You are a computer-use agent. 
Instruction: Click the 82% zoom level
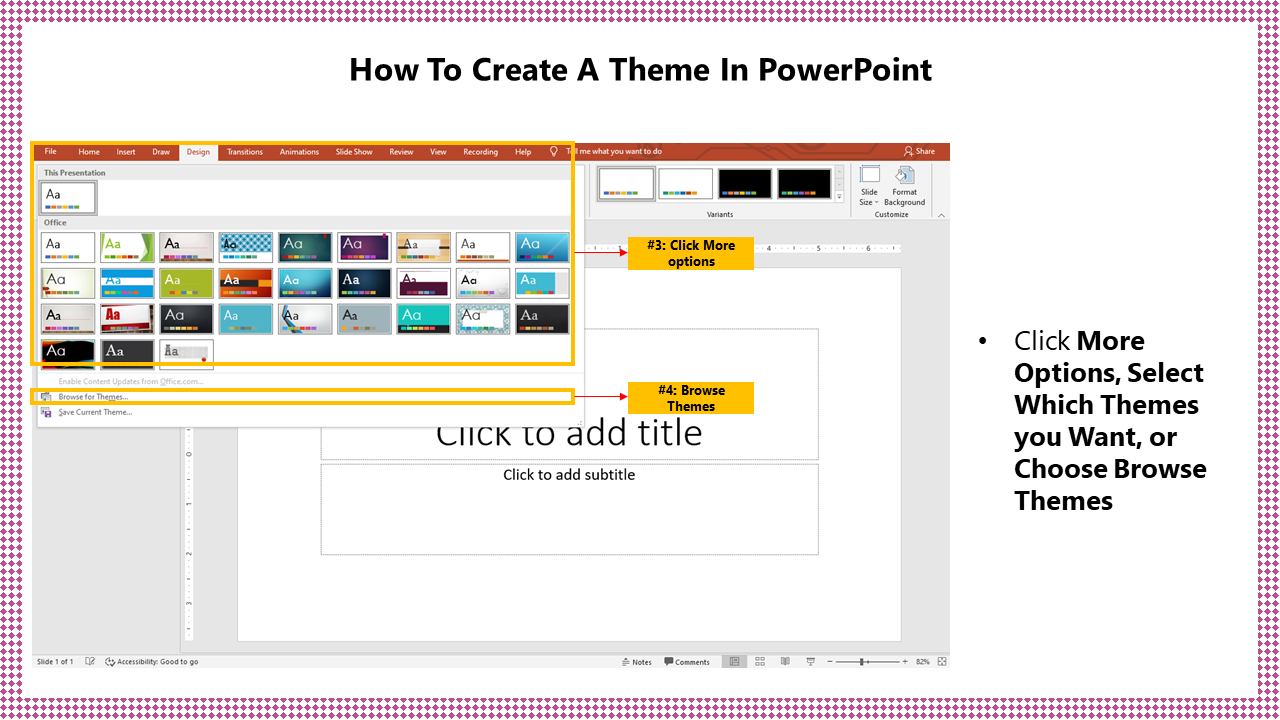(923, 662)
